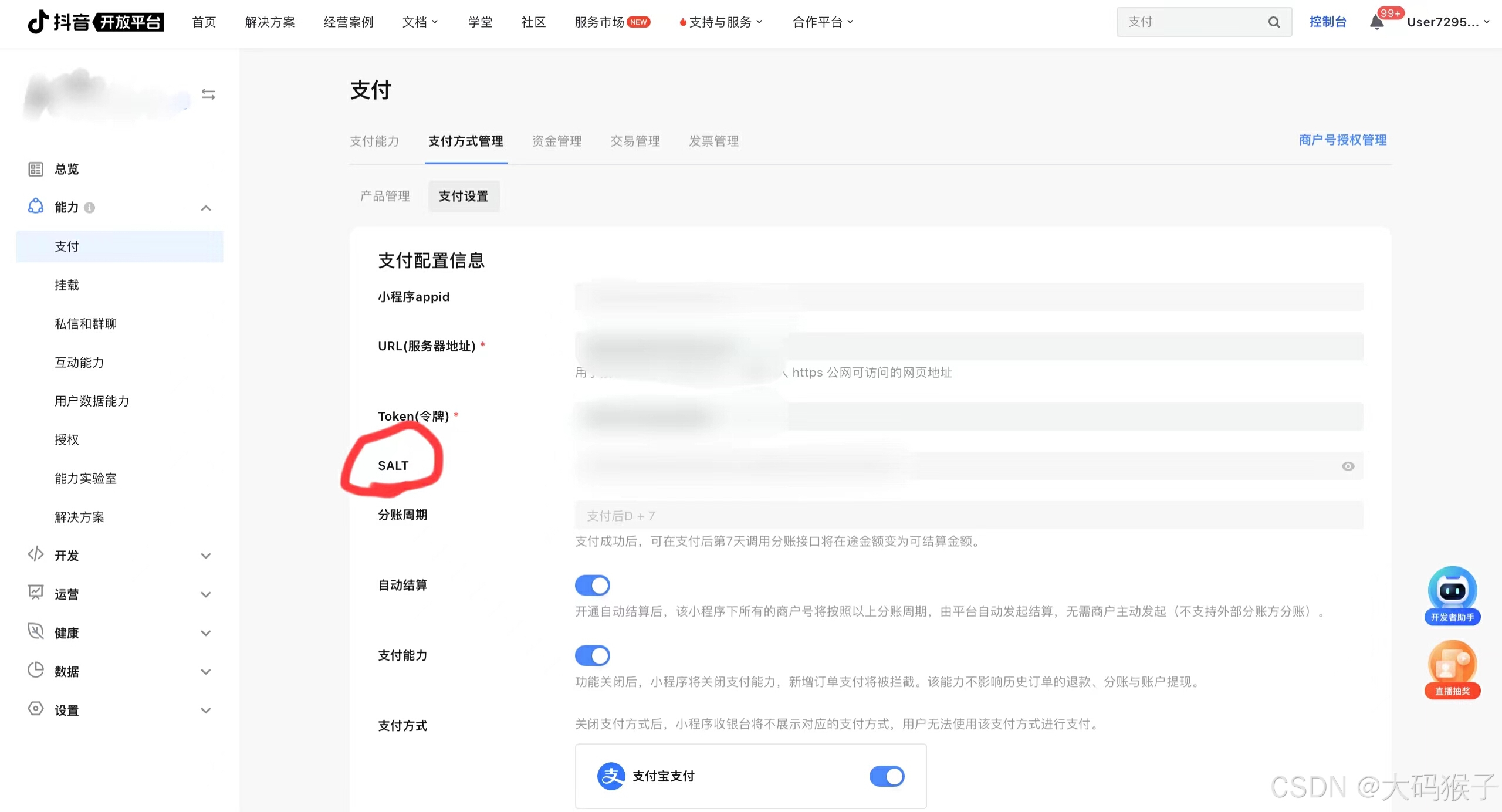1502x812 pixels.
Task: Disable the 自动结算 toggle
Action: click(593, 585)
